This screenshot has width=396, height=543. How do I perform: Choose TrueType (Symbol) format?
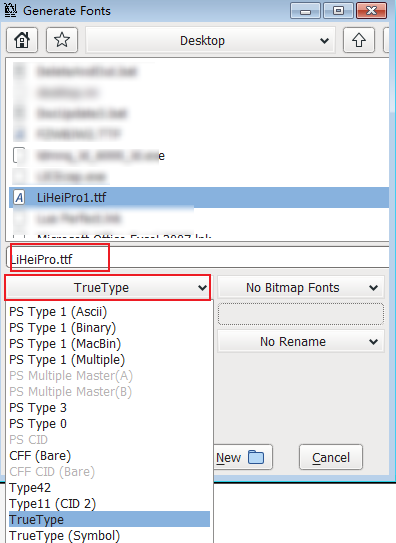pos(109,535)
